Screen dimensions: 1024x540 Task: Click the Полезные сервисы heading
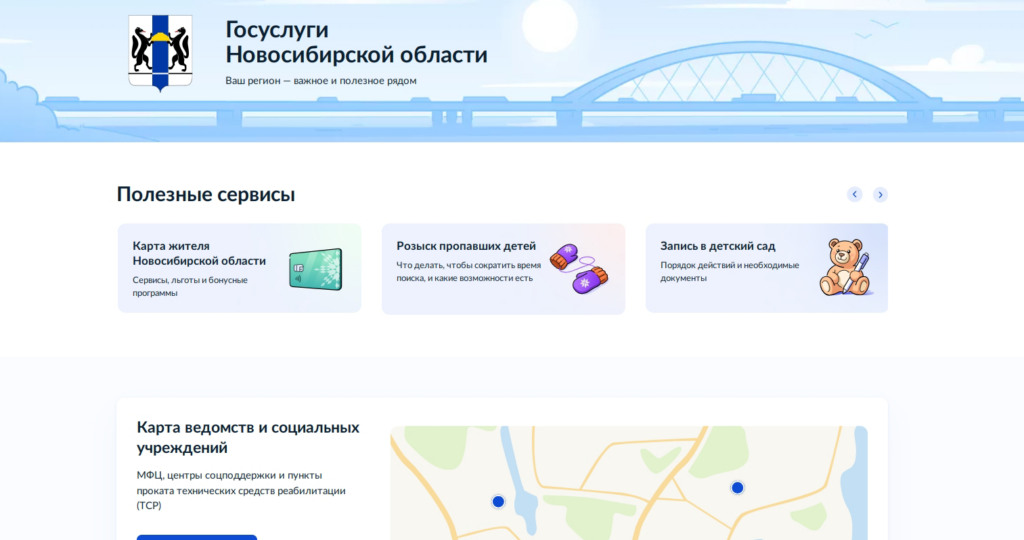pos(206,195)
